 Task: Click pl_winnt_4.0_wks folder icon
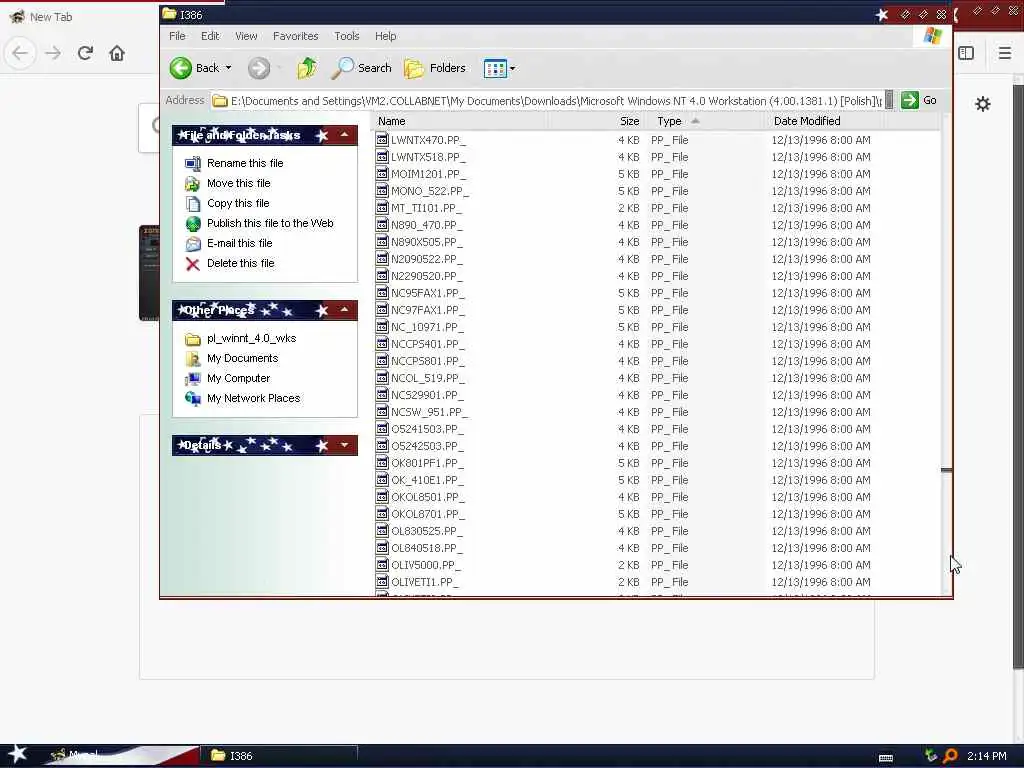click(193, 339)
